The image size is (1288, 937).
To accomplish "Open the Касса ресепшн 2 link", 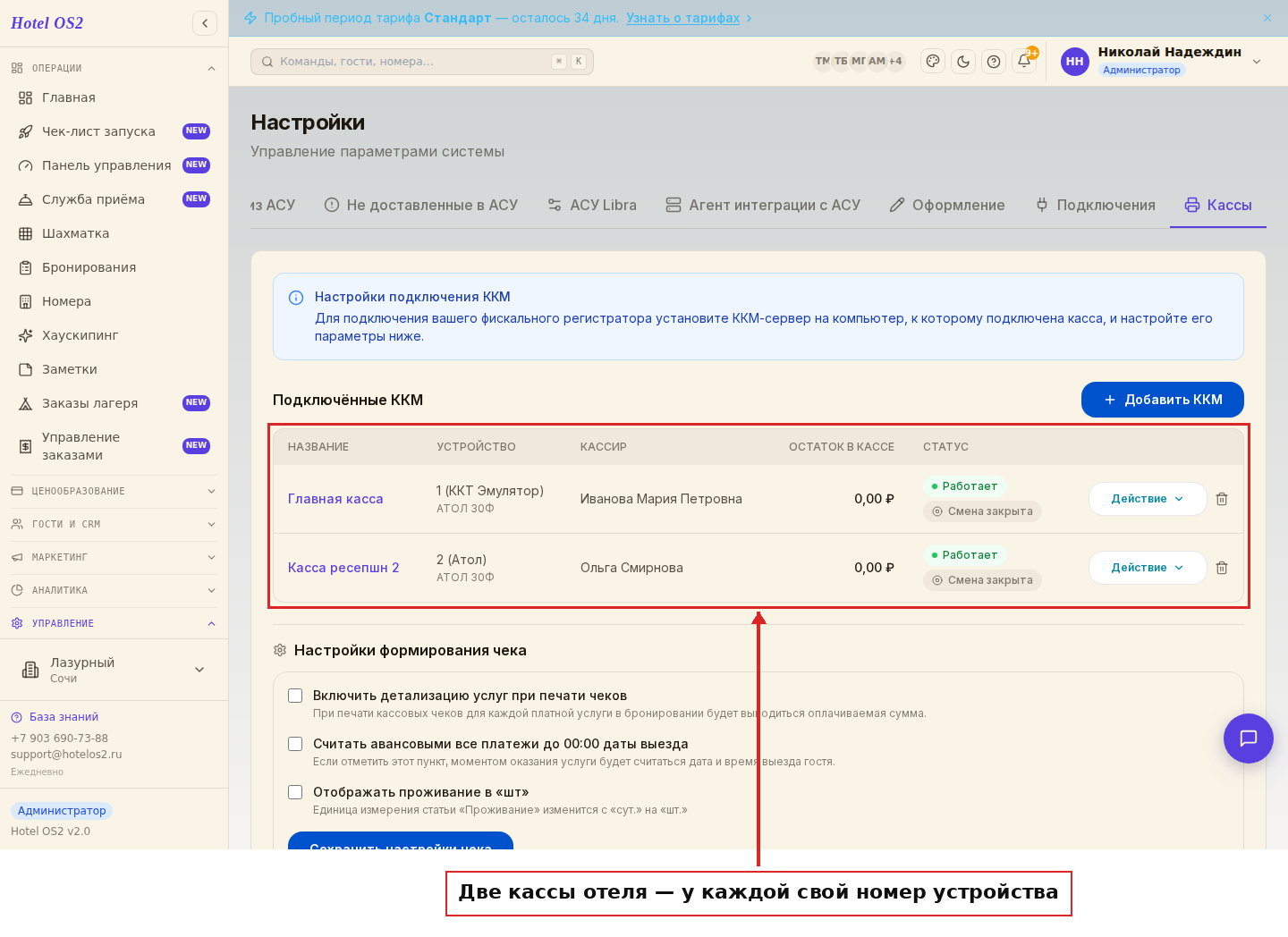I will tap(343, 568).
